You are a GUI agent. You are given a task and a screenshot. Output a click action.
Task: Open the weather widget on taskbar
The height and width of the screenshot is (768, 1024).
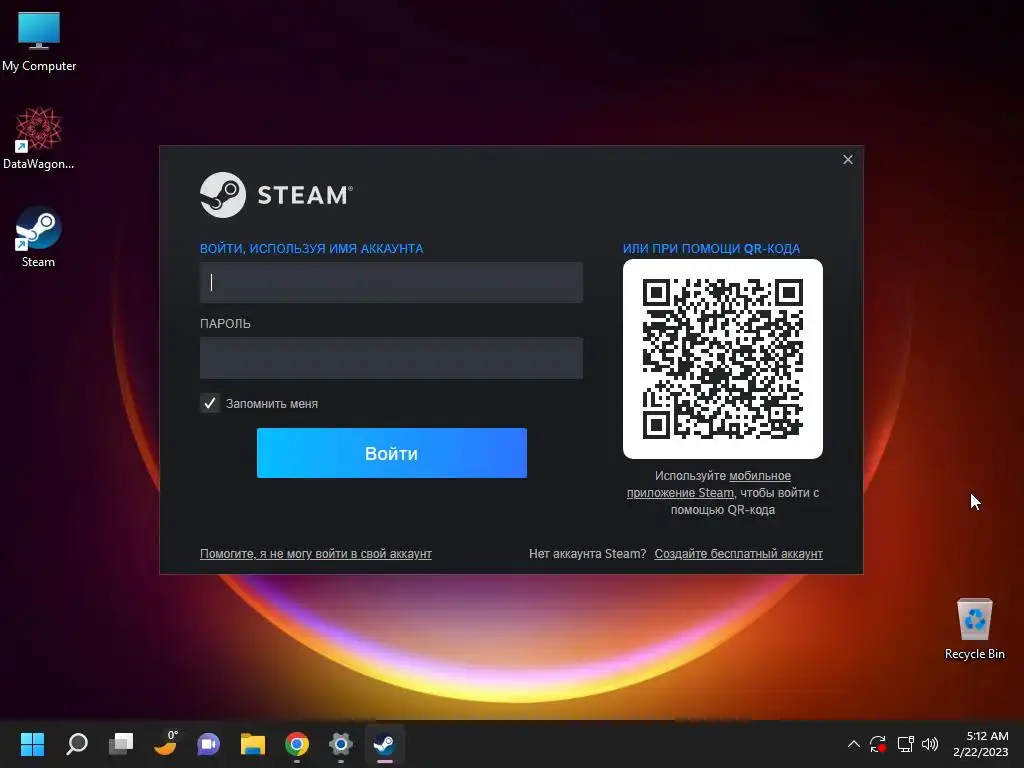[x=165, y=743]
